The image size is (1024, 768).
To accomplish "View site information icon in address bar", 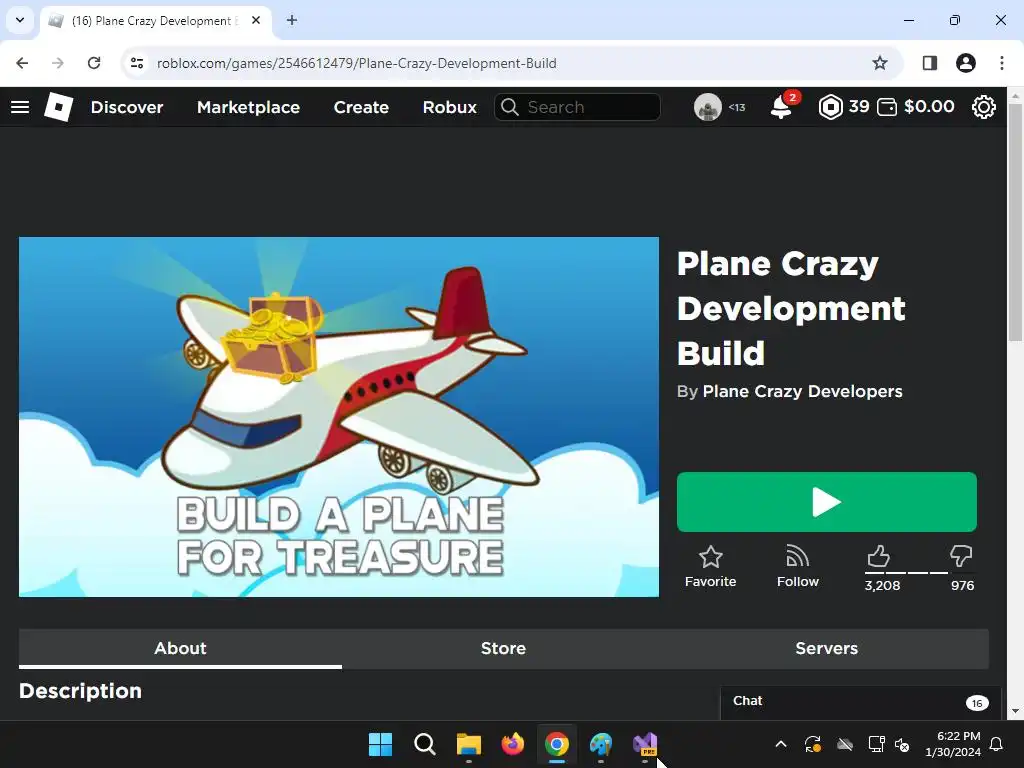I will point(136,63).
